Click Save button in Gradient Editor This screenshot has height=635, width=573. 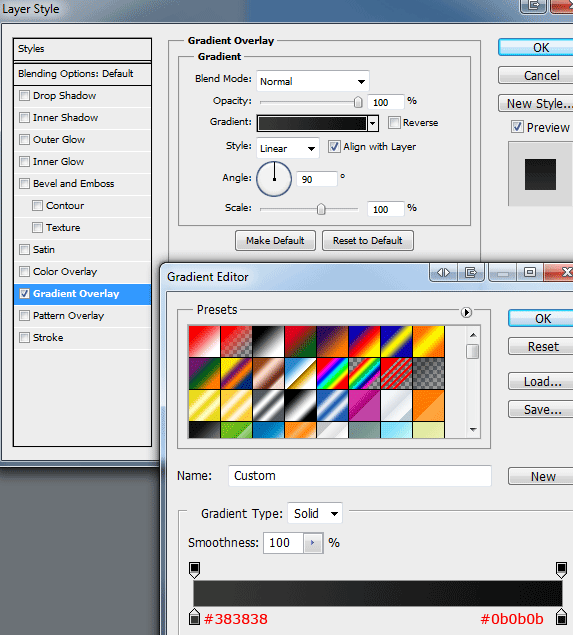(x=542, y=409)
